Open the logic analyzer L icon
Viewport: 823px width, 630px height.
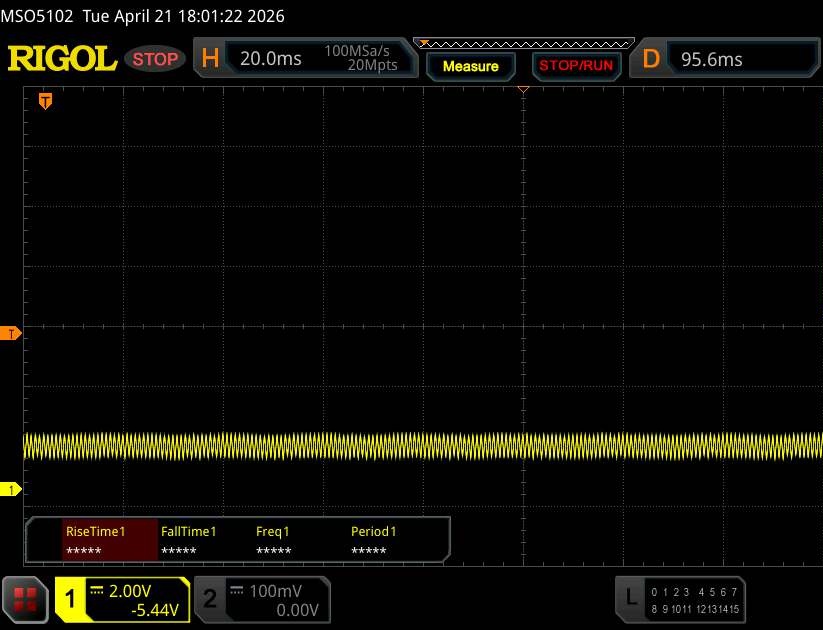pos(631,597)
